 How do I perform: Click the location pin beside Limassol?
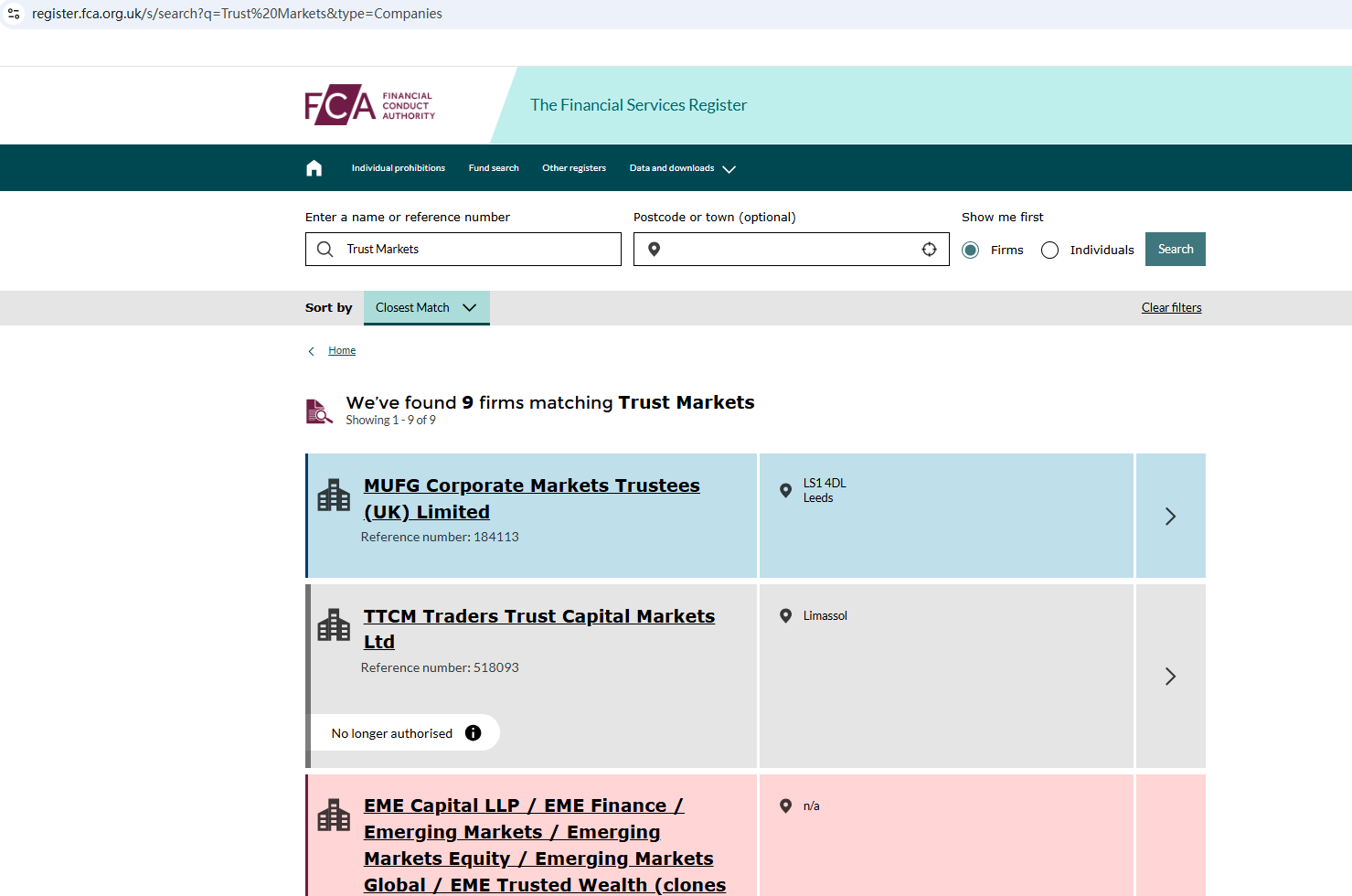[x=785, y=615]
